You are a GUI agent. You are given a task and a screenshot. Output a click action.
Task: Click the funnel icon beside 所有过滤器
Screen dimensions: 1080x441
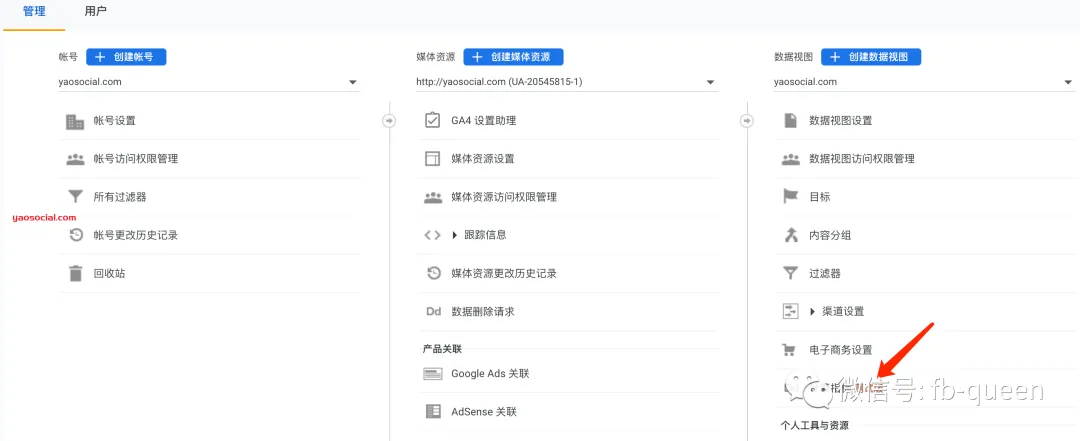[x=75, y=197]
